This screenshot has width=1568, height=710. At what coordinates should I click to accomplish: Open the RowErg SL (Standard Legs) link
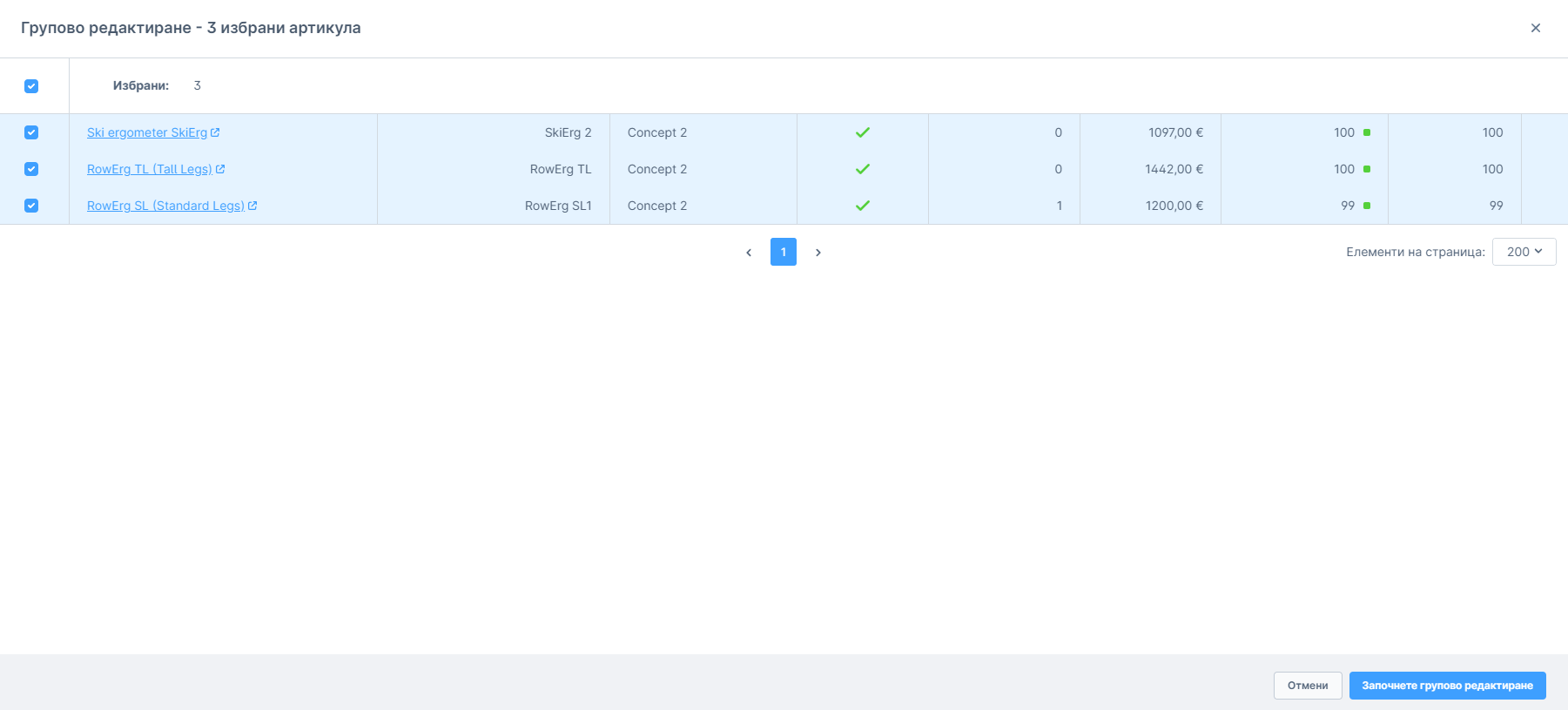(165, 206)
